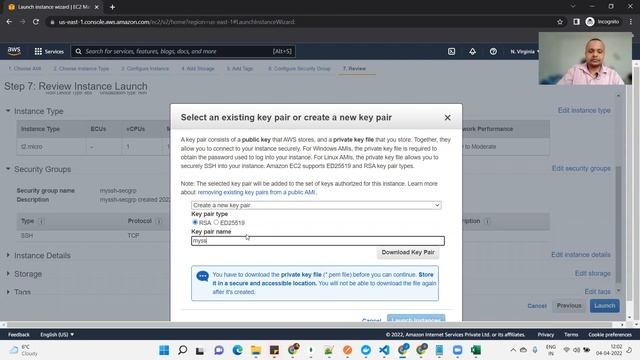Screen dimensions: 640x360
Task: Open File Explorer from taskbar
Action: coord(256,350)
